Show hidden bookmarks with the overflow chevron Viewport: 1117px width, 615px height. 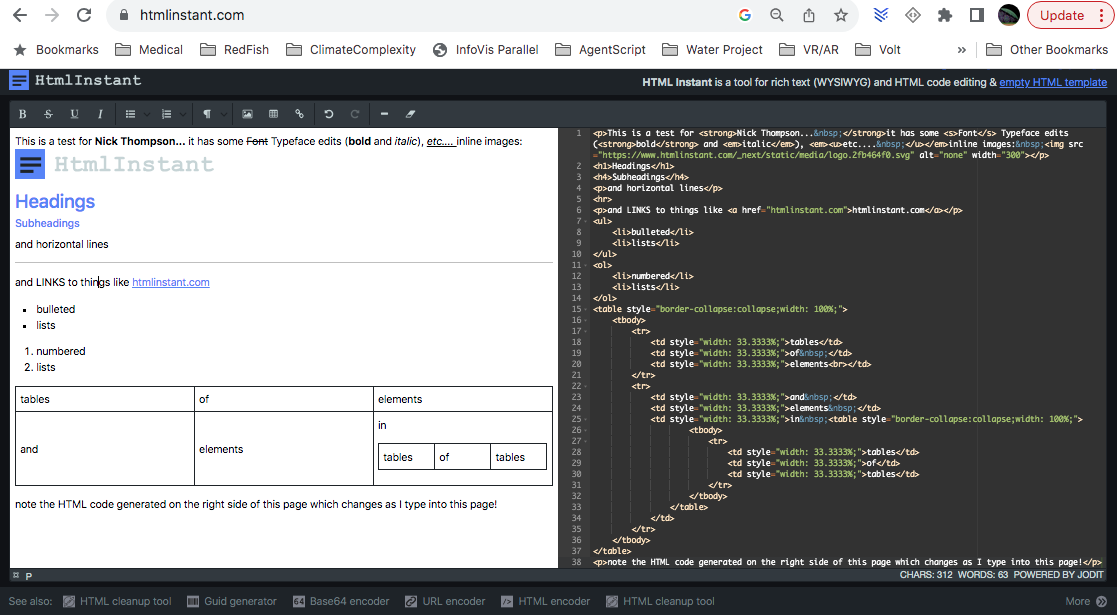tap(962, 50)
